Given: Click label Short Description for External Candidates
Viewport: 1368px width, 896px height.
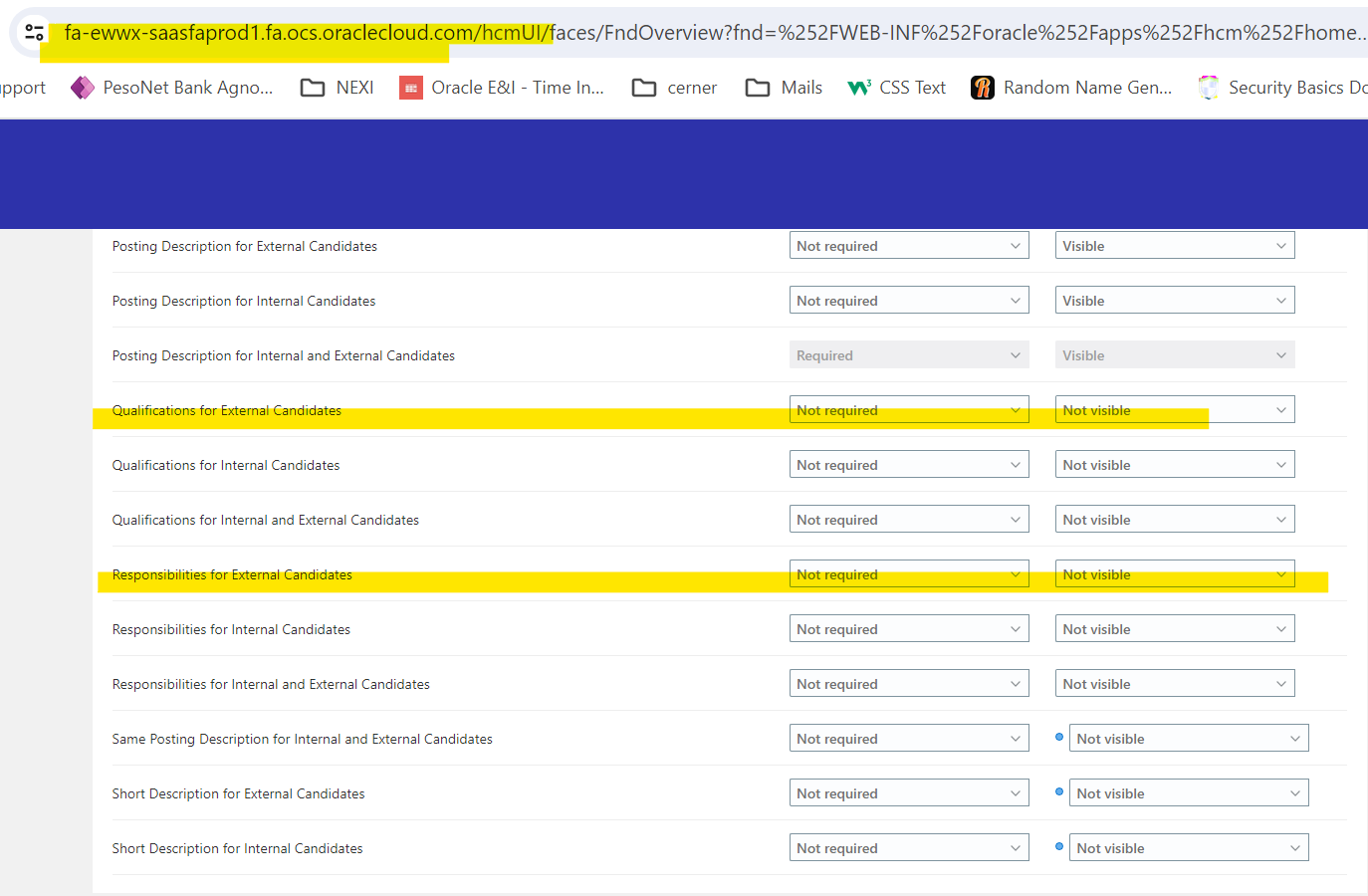Looking at the screenshot, I should tap(239, 793).
